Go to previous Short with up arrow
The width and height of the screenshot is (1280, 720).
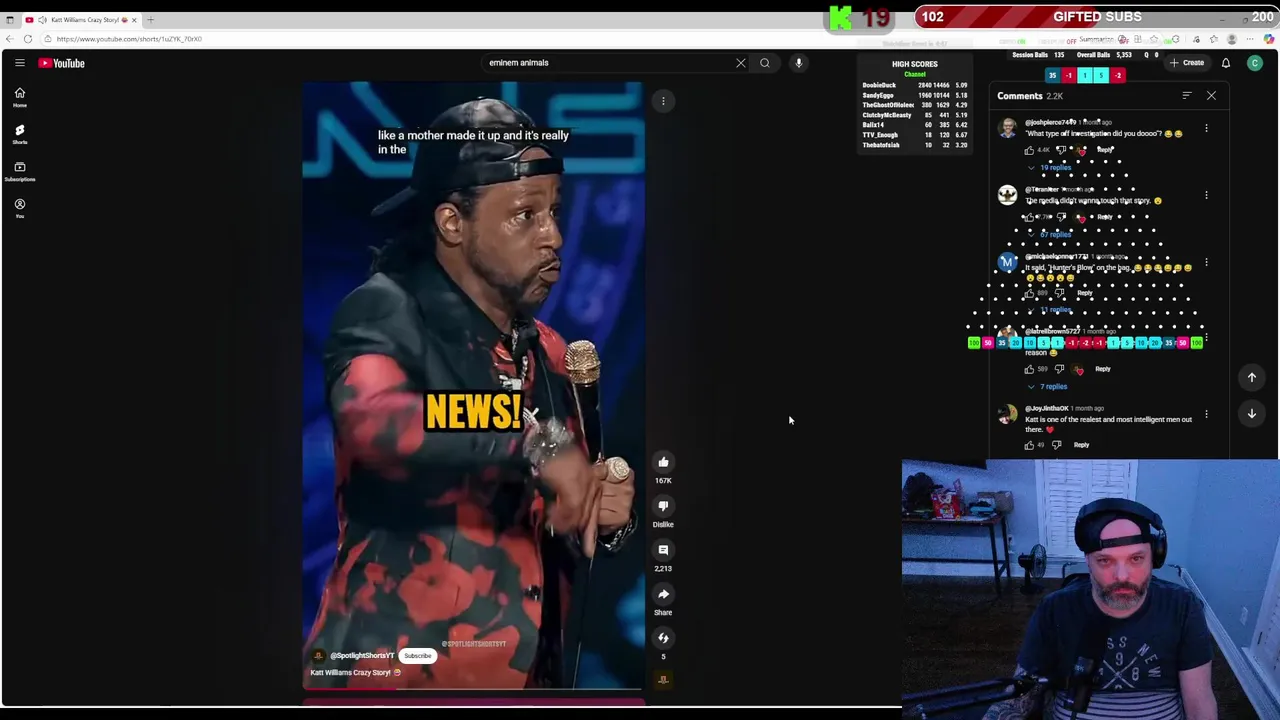[1252, 377]
